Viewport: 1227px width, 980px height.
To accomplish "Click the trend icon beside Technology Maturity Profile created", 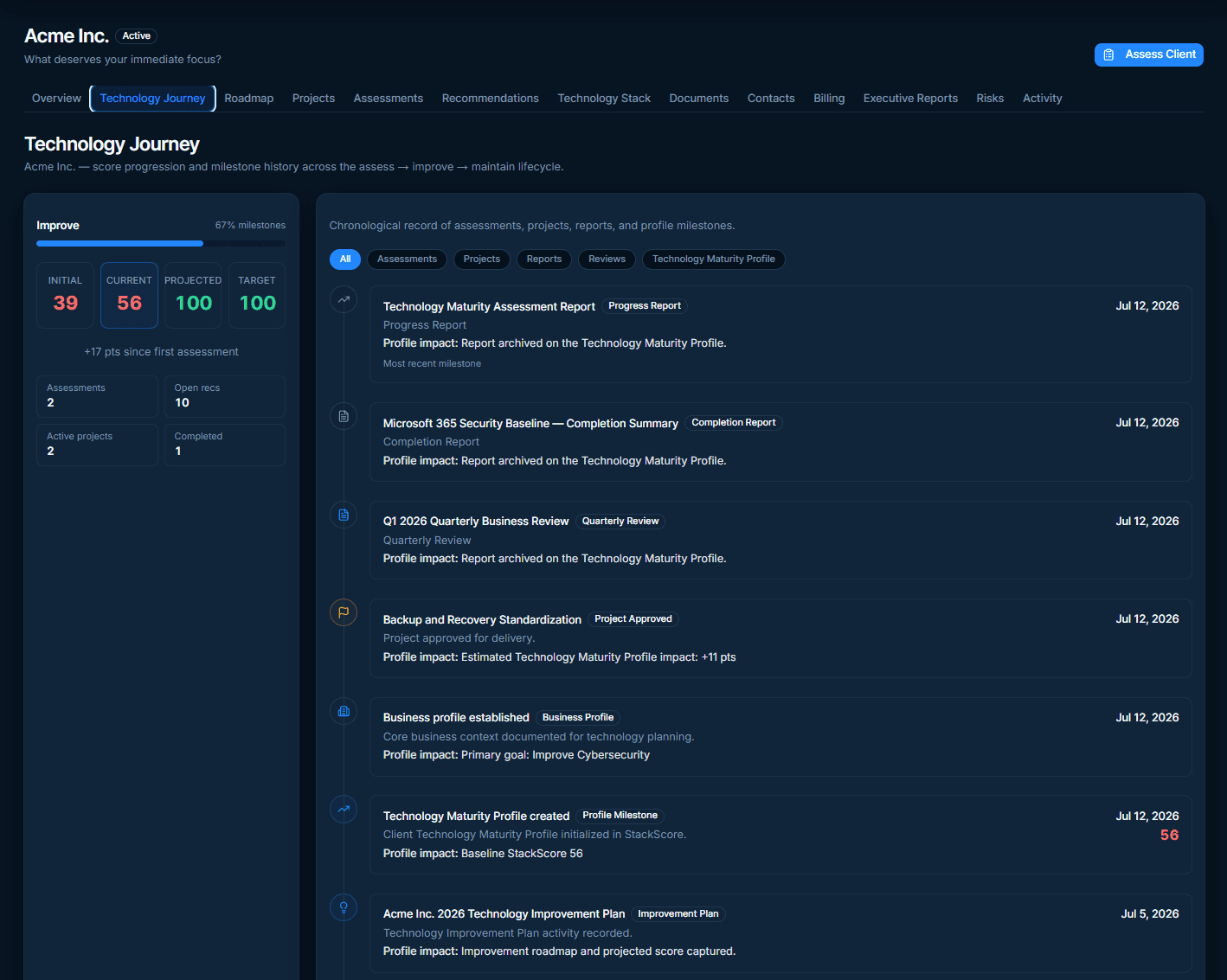I will pos(344,809).
